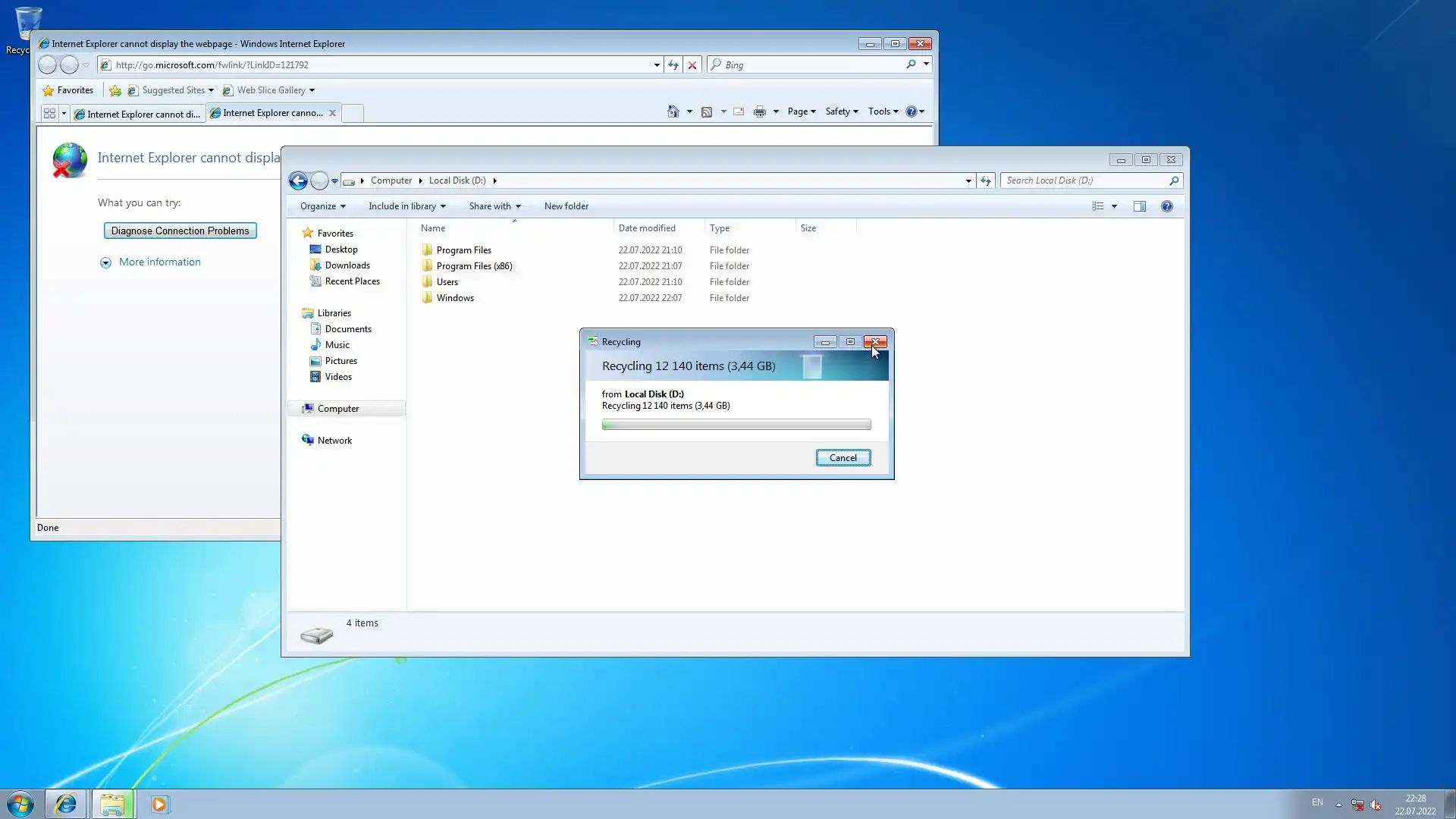Viewport: 1456px width, 819px height.
Task: Stop page loading with red X
Action: tap(692, 65)
